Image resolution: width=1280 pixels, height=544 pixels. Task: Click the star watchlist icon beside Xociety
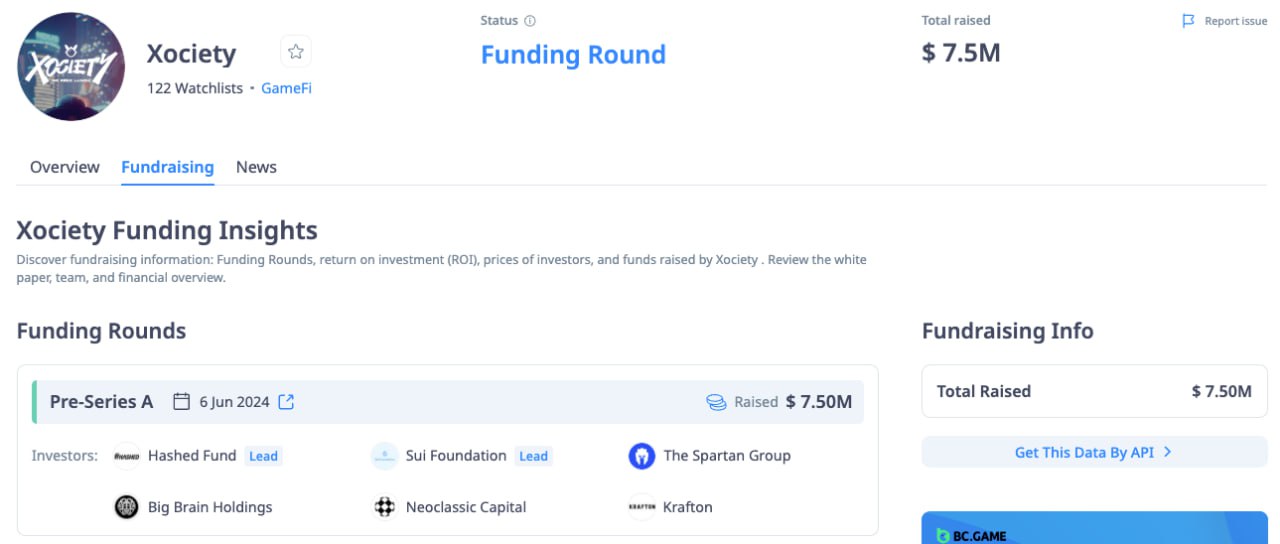[295, 52]
